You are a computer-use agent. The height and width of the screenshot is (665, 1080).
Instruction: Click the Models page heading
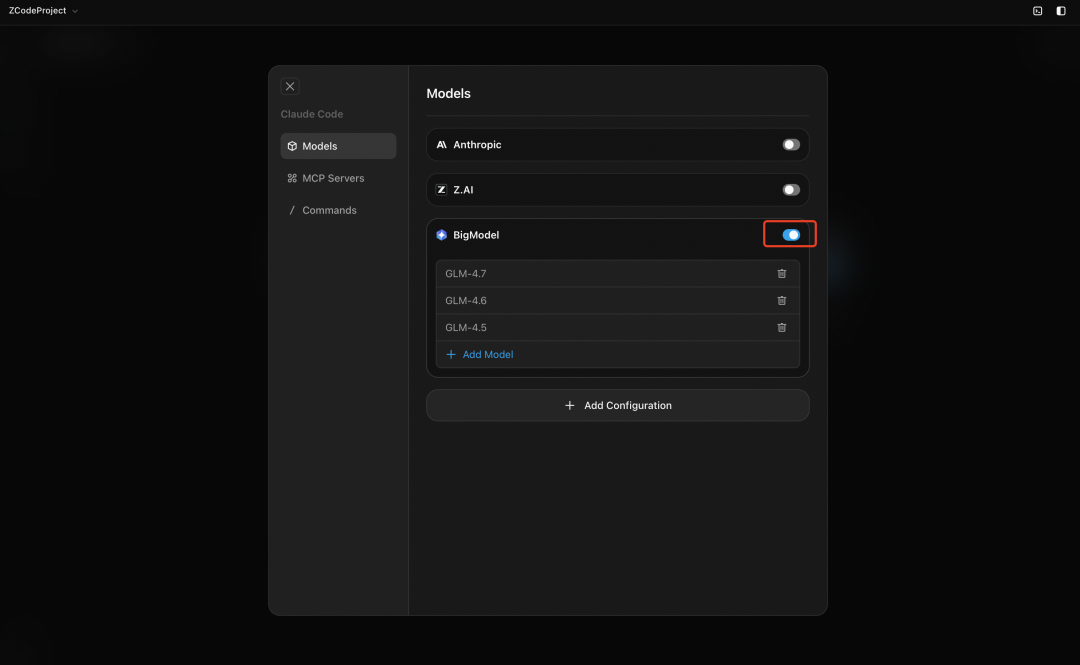(448, 93)
